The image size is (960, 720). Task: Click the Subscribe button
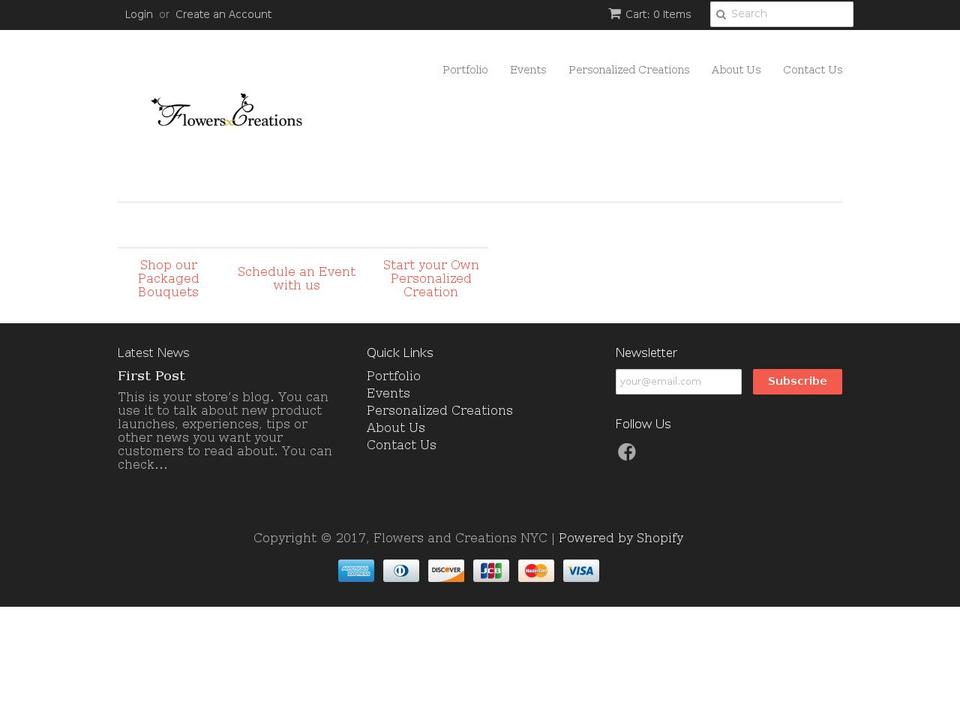coord(797,381)
